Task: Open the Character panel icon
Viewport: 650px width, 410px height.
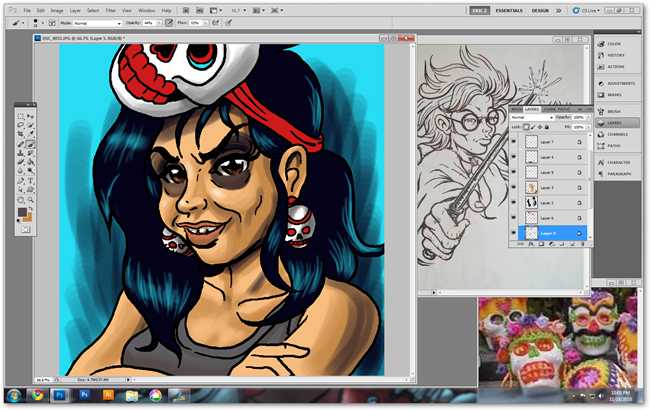Action: pos(601,163)
